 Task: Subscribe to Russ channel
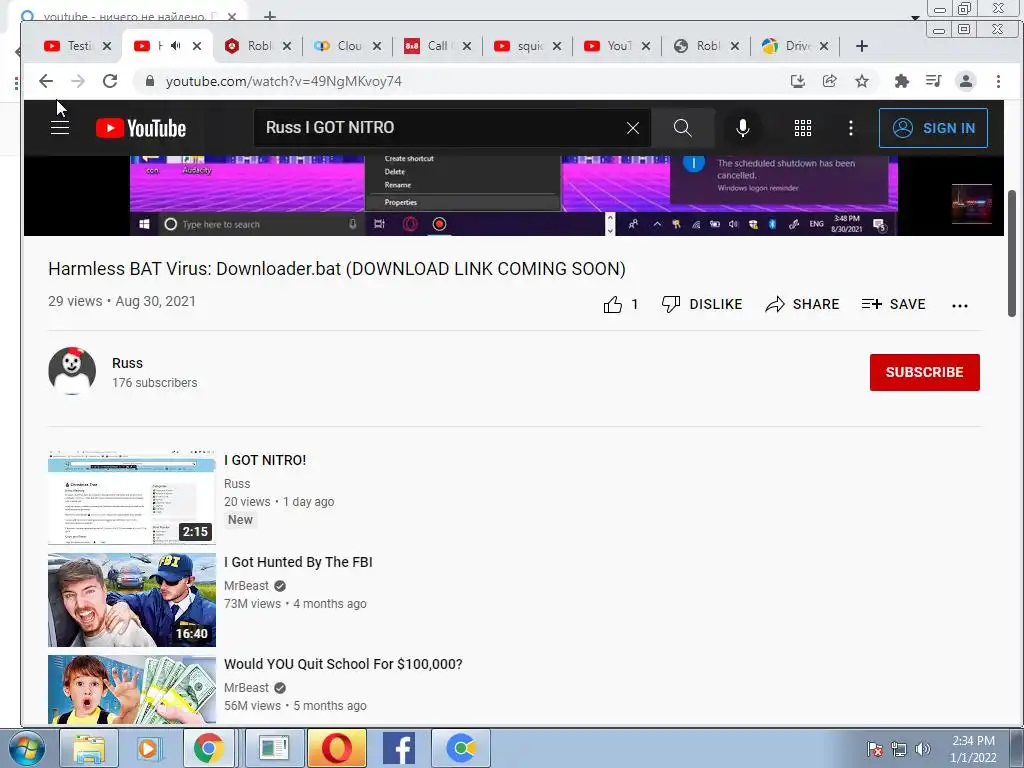[925, 372]
